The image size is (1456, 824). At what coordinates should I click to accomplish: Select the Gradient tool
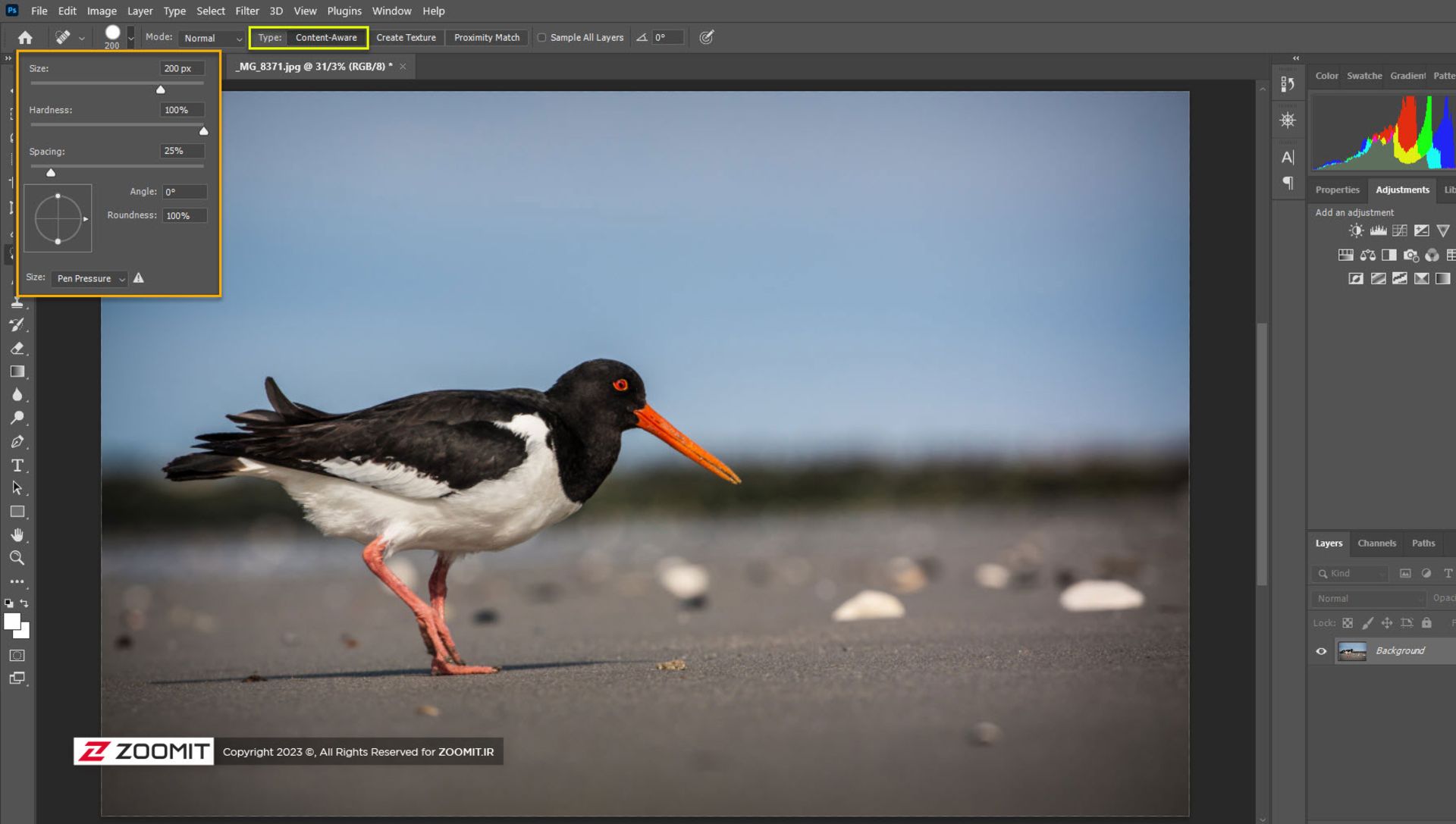pos(17,371)
